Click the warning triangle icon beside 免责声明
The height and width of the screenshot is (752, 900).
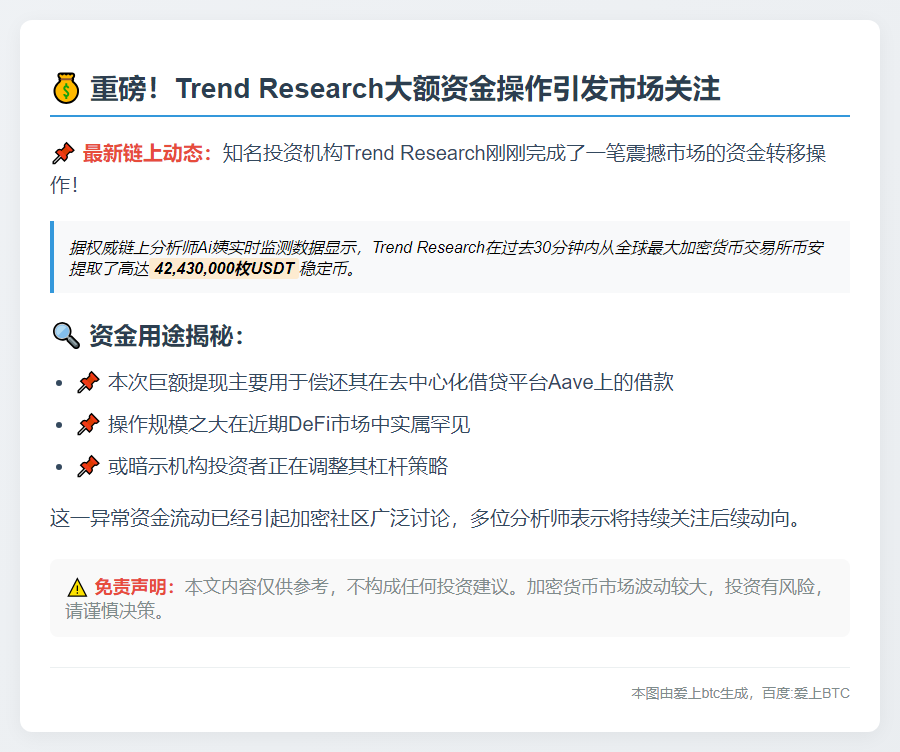[x=76, y=587]
